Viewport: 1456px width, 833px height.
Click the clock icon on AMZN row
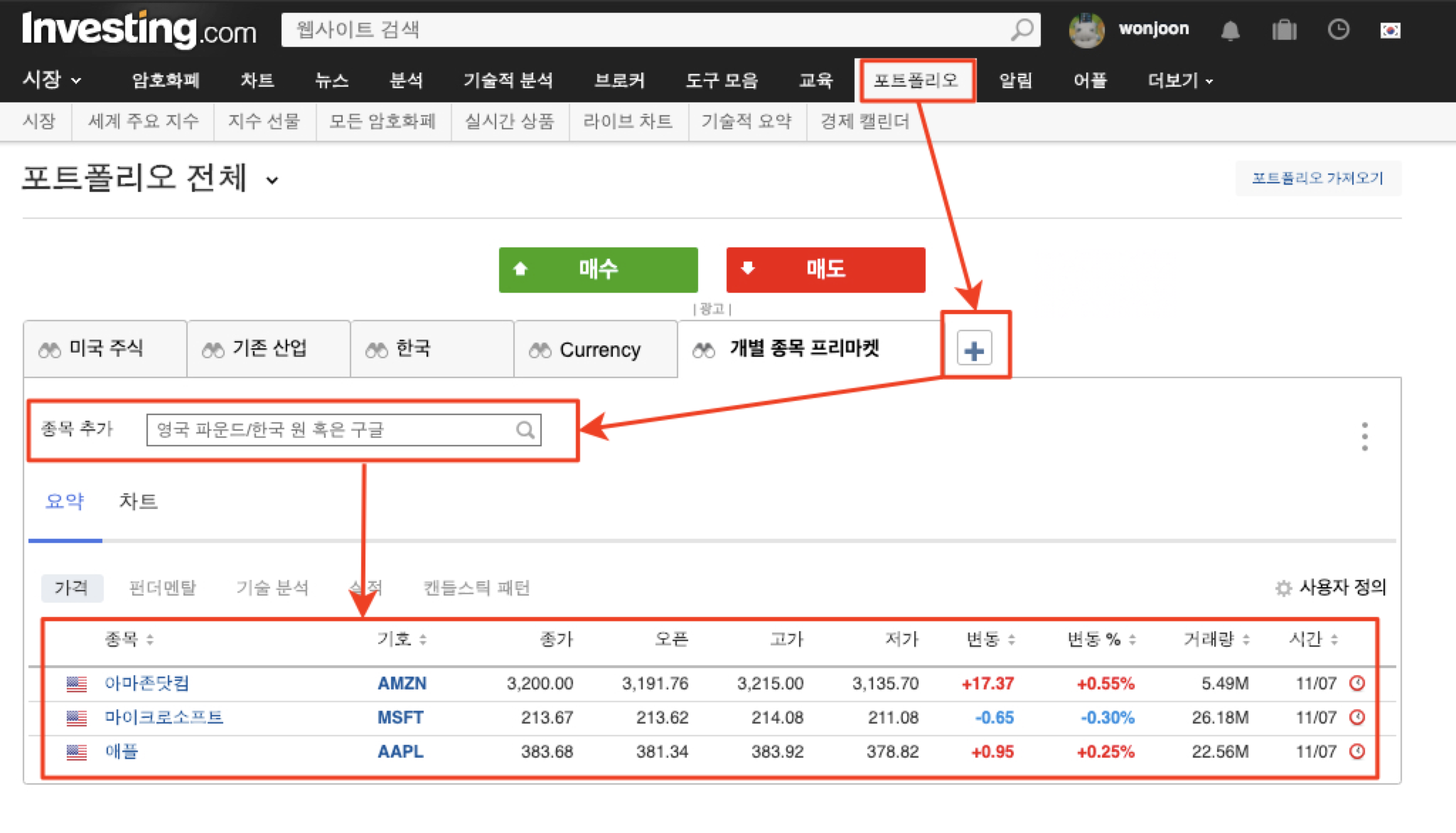(1357, 683)
